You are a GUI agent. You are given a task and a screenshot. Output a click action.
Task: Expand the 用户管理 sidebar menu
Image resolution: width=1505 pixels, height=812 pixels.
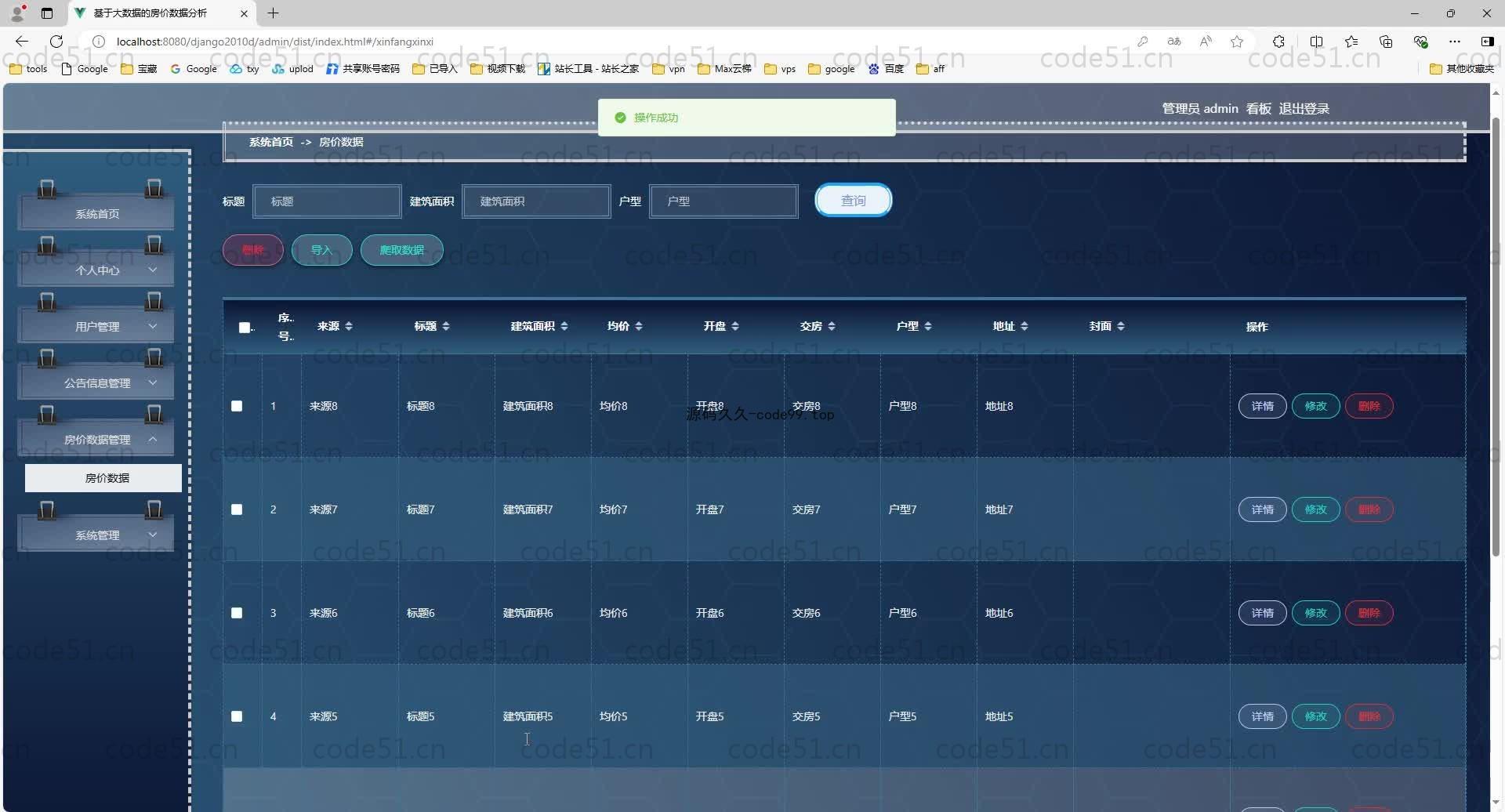click(x=96, y=326)
